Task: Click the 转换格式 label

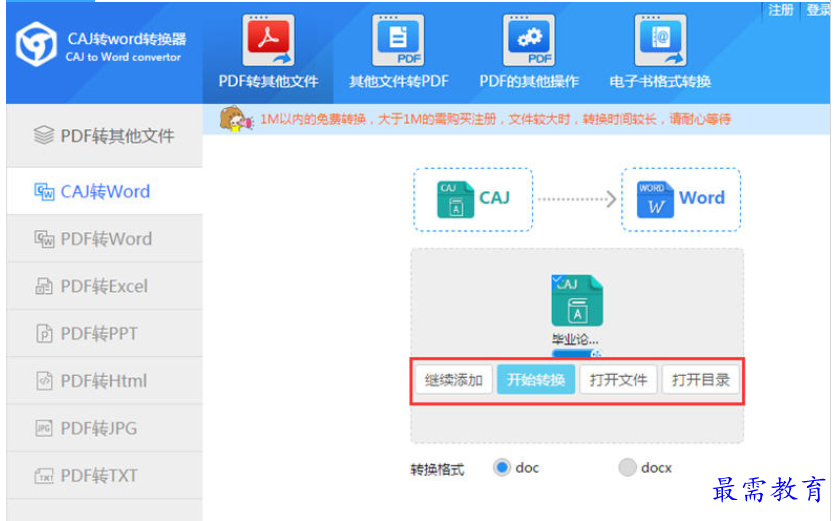Action: point(437,469)
